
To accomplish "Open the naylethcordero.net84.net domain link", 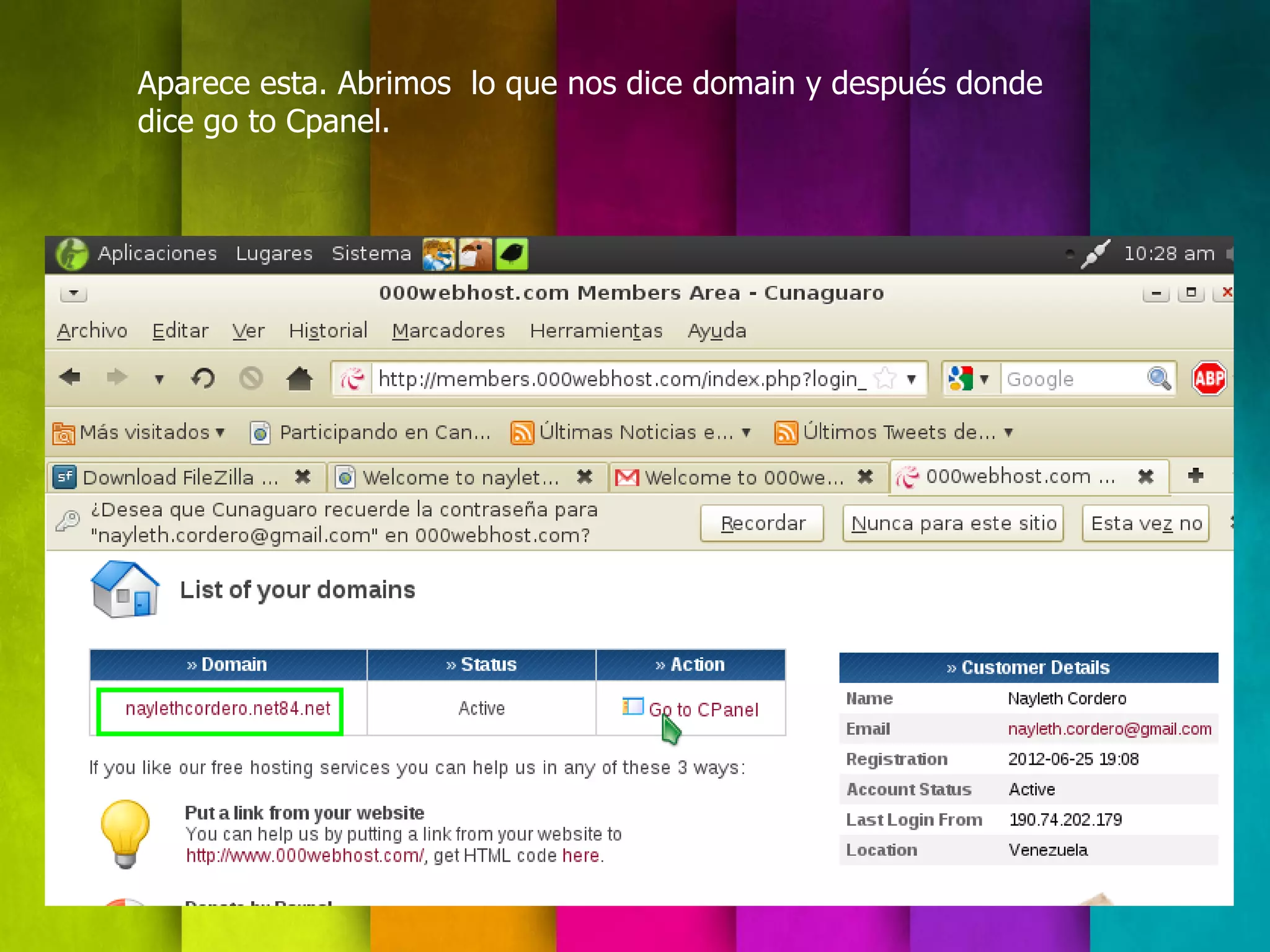I will pos(228,708).
